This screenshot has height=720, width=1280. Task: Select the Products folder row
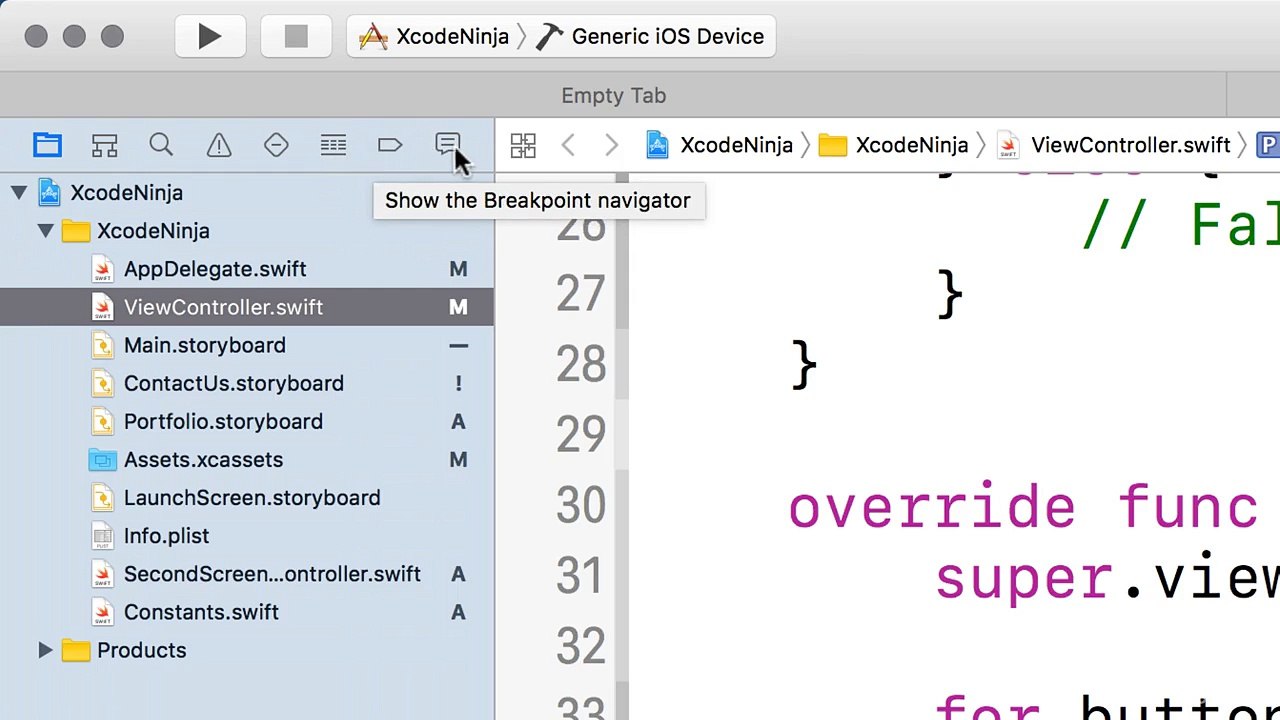[x=247, y=650]
